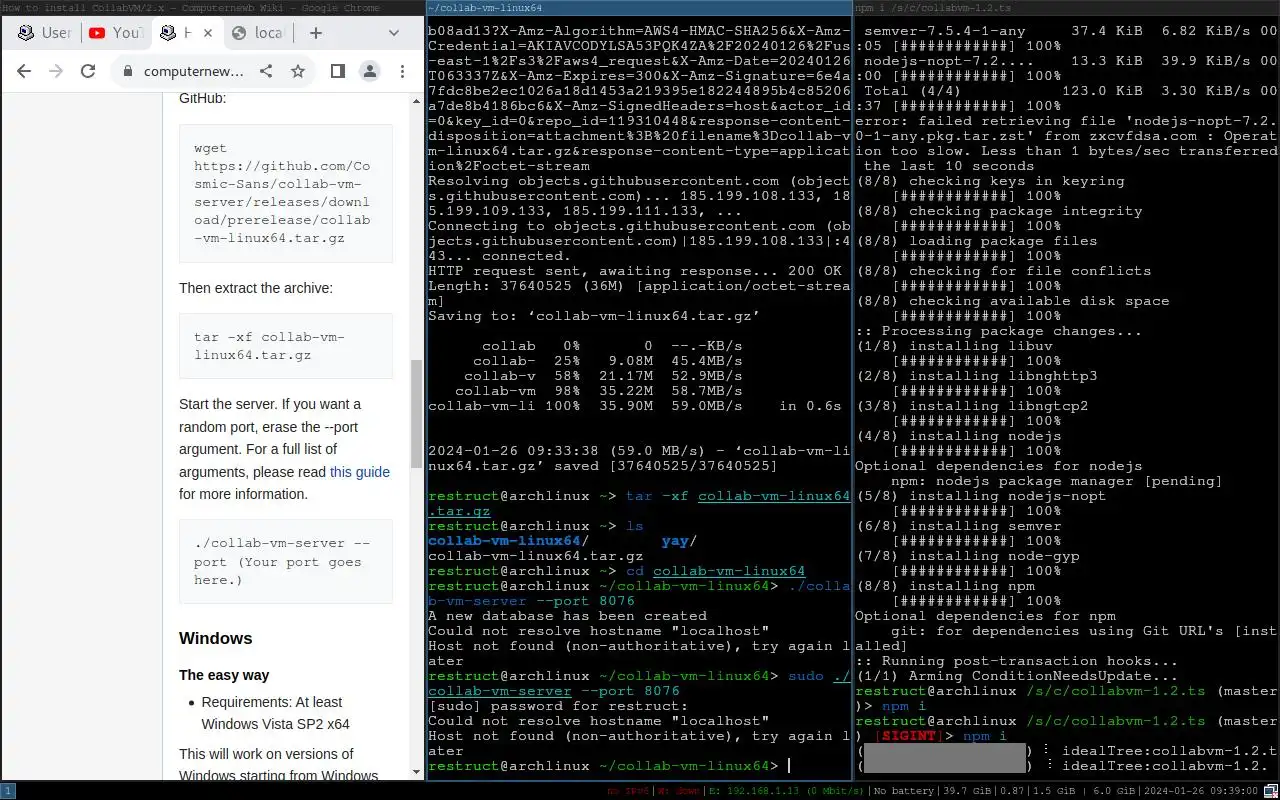Click the forward navigation arrow in Chrome

[56, 71]
